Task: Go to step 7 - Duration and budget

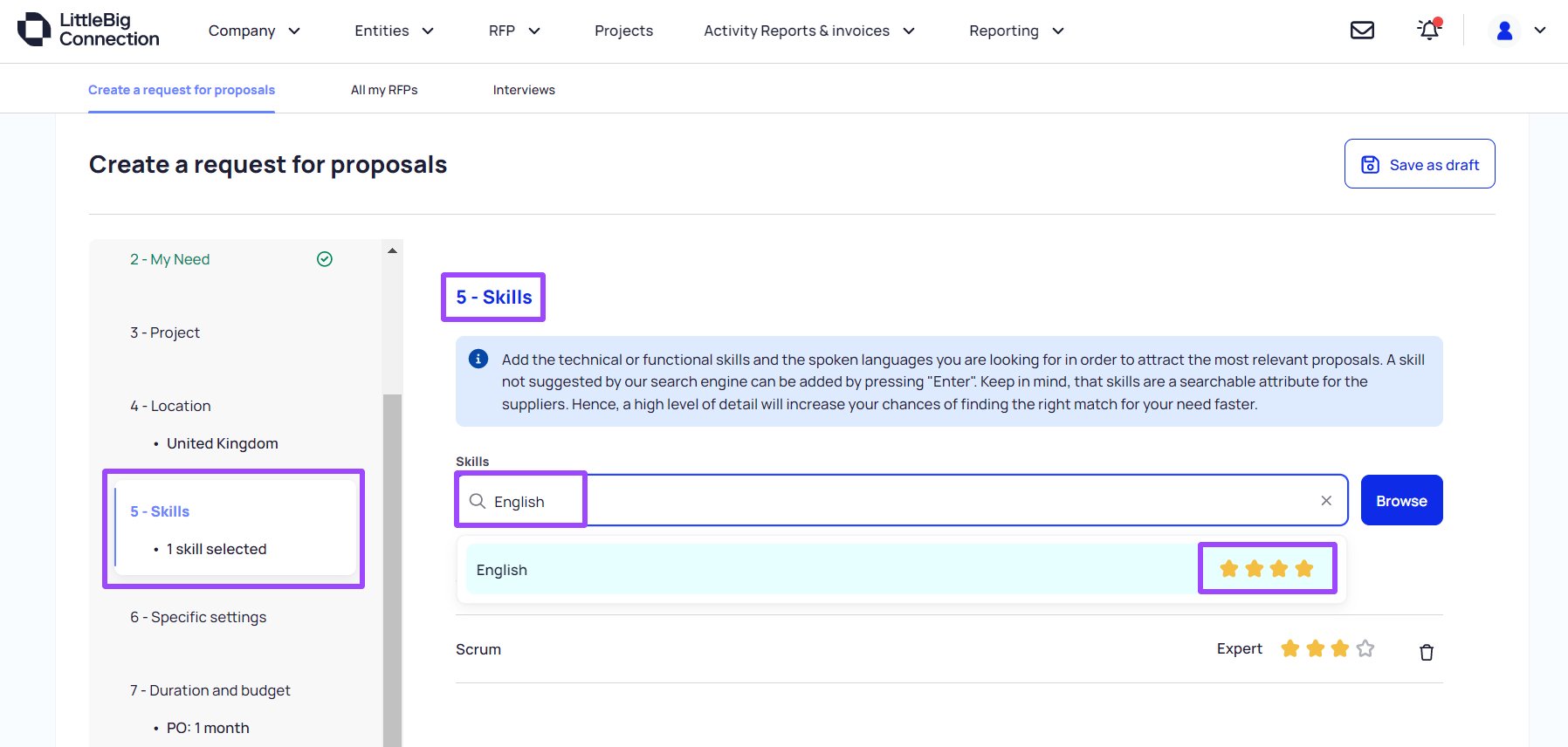Action: tap(210, 690)
